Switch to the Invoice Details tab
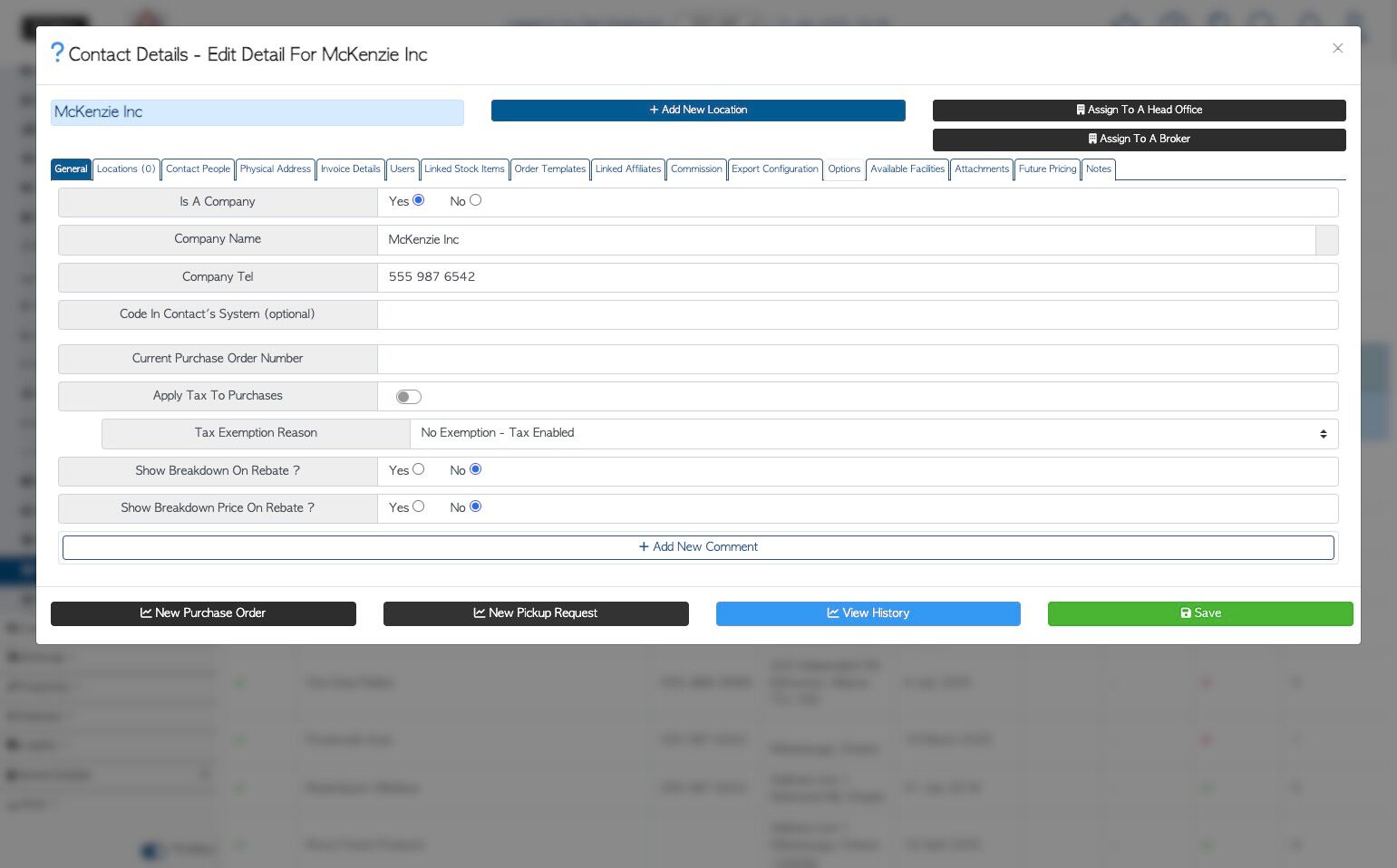 [351, 169]
